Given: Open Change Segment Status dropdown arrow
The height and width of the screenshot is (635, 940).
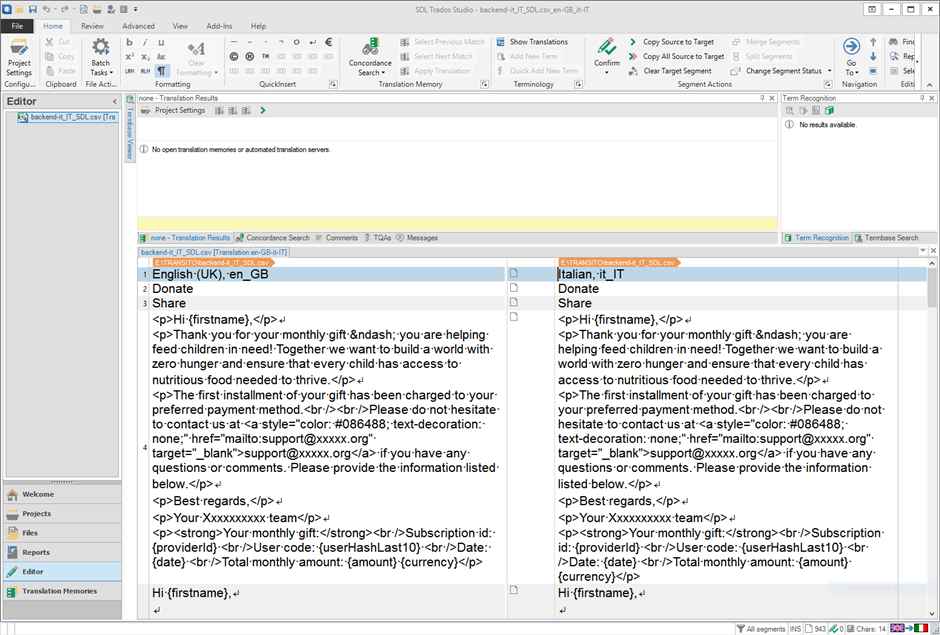Looking at the screenshot, I should pos(829,71).
